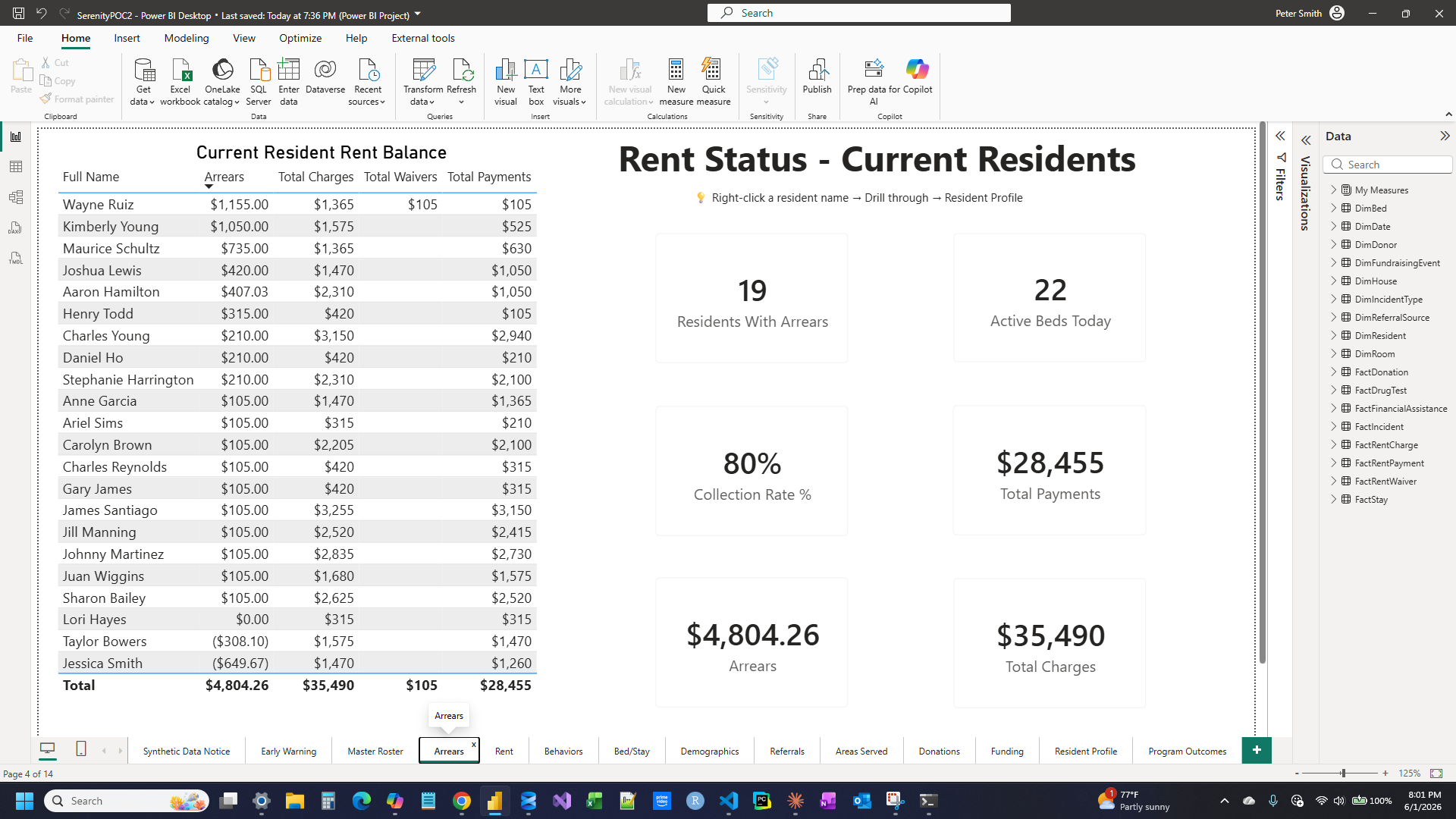
Task: Open the Insert ribbon tab
Action: 127,38
